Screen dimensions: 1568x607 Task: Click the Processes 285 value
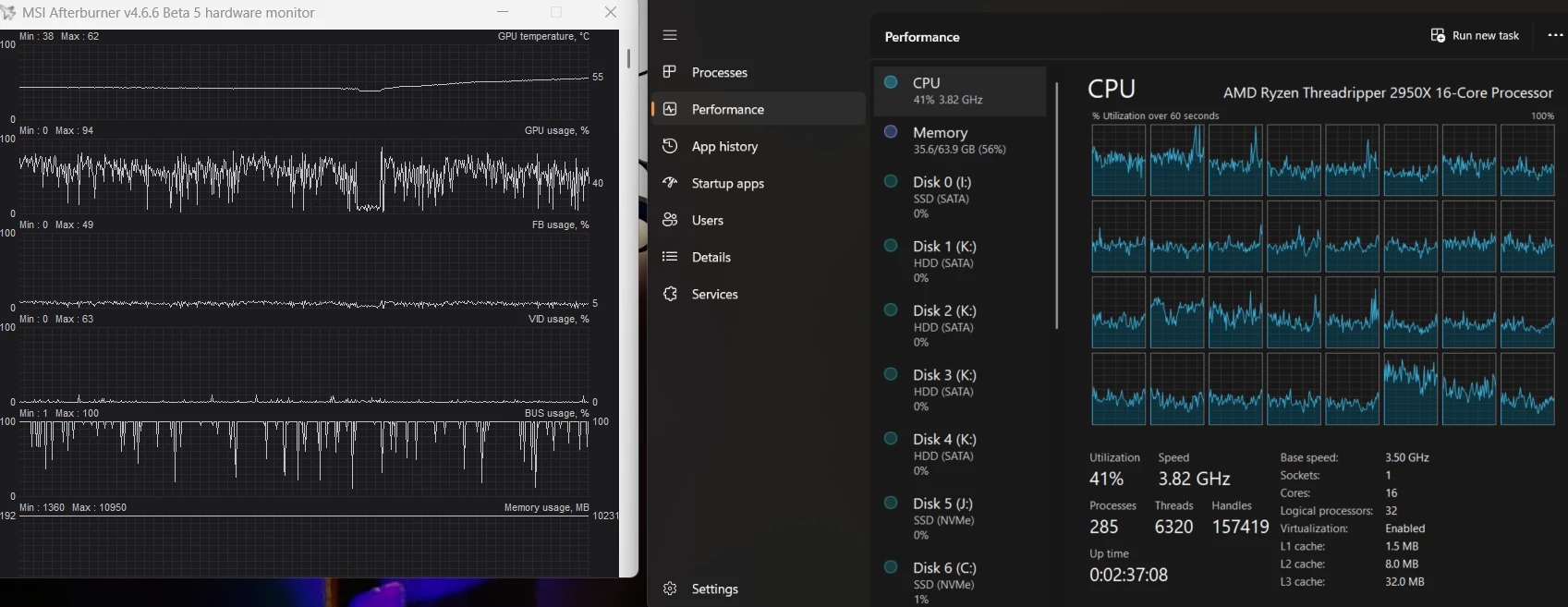[x=1103, y=527]
